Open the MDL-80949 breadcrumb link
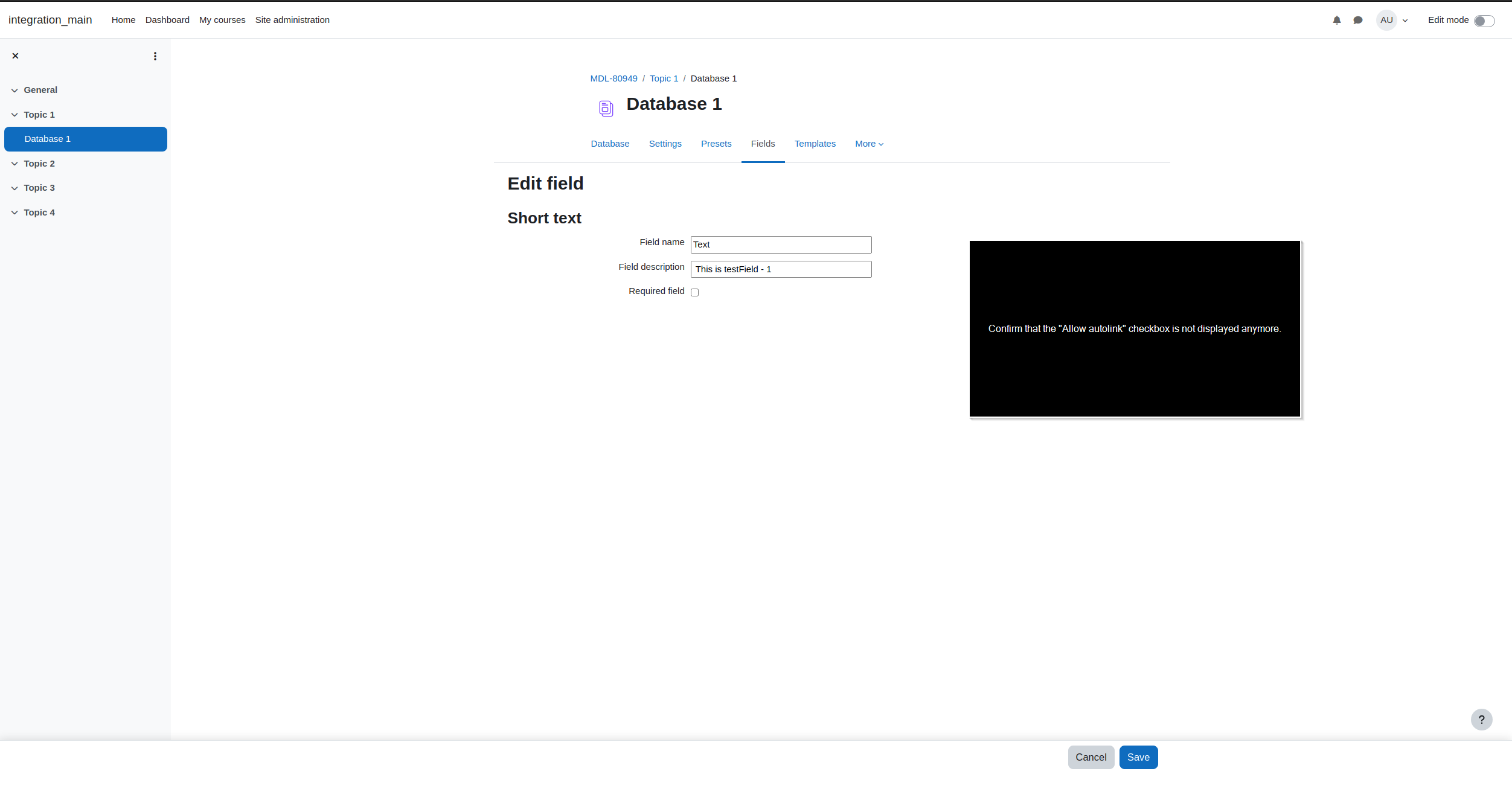This screenshot has width=1512, height=786. pyautogui.click(x=613, y=78)
